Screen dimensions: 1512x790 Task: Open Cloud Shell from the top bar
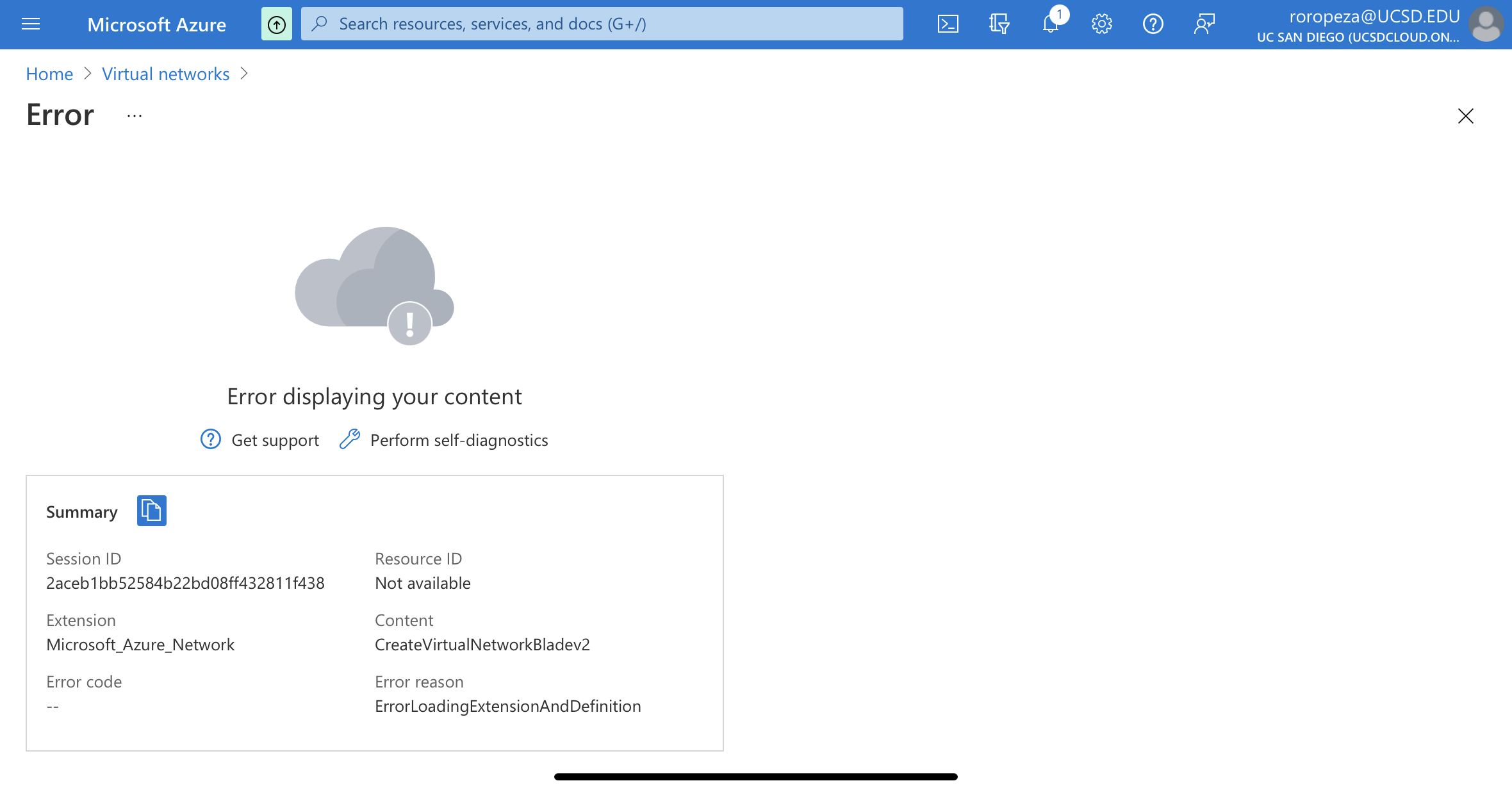coord(948,24)
